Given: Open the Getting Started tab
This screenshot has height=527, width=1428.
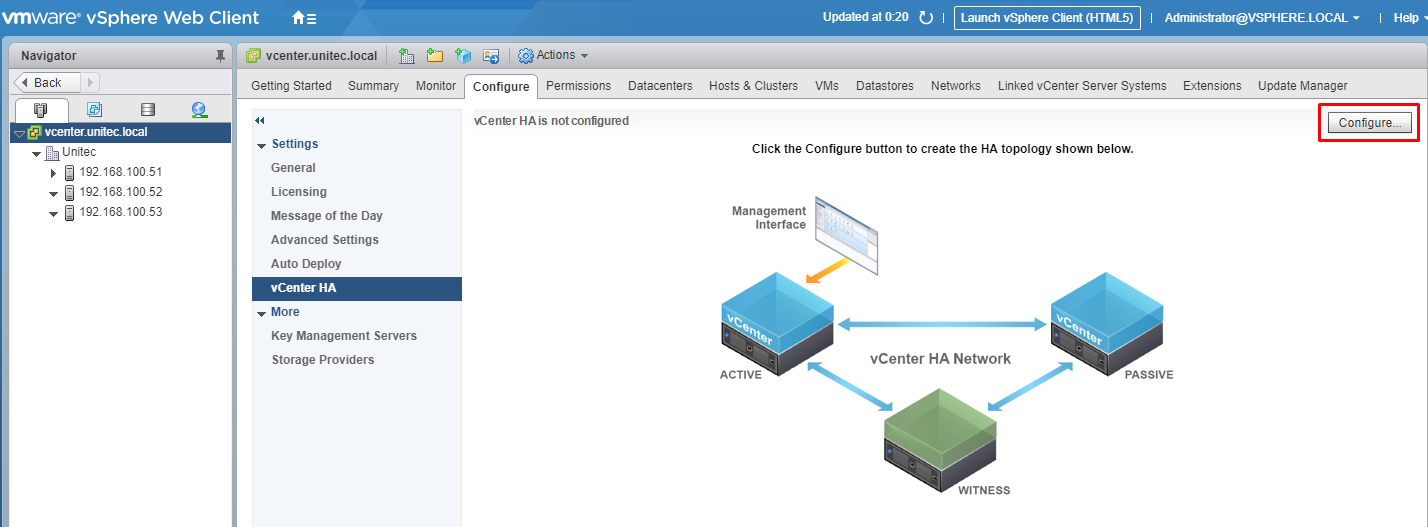Looking at the screenshot, I should 291,86.
